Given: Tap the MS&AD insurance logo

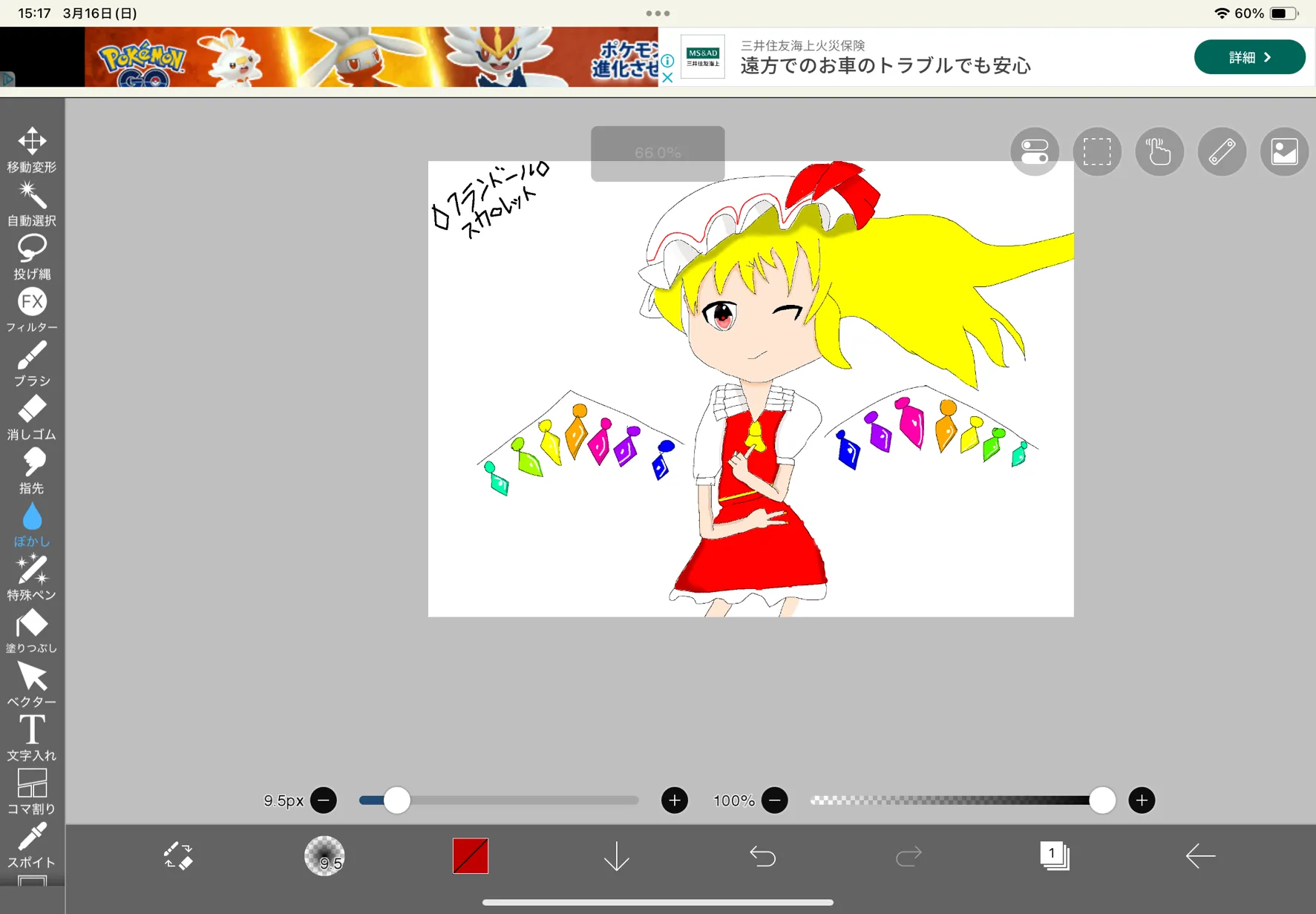Looking at the screenshot, I should point(703,57).
